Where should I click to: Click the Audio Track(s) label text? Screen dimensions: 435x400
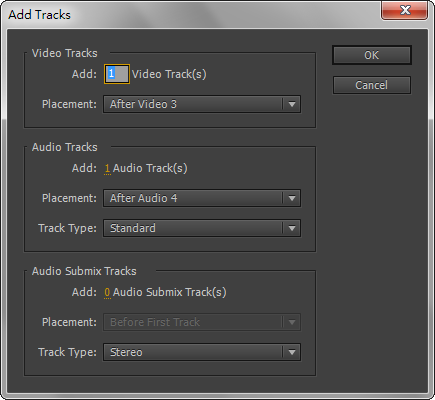150,168
